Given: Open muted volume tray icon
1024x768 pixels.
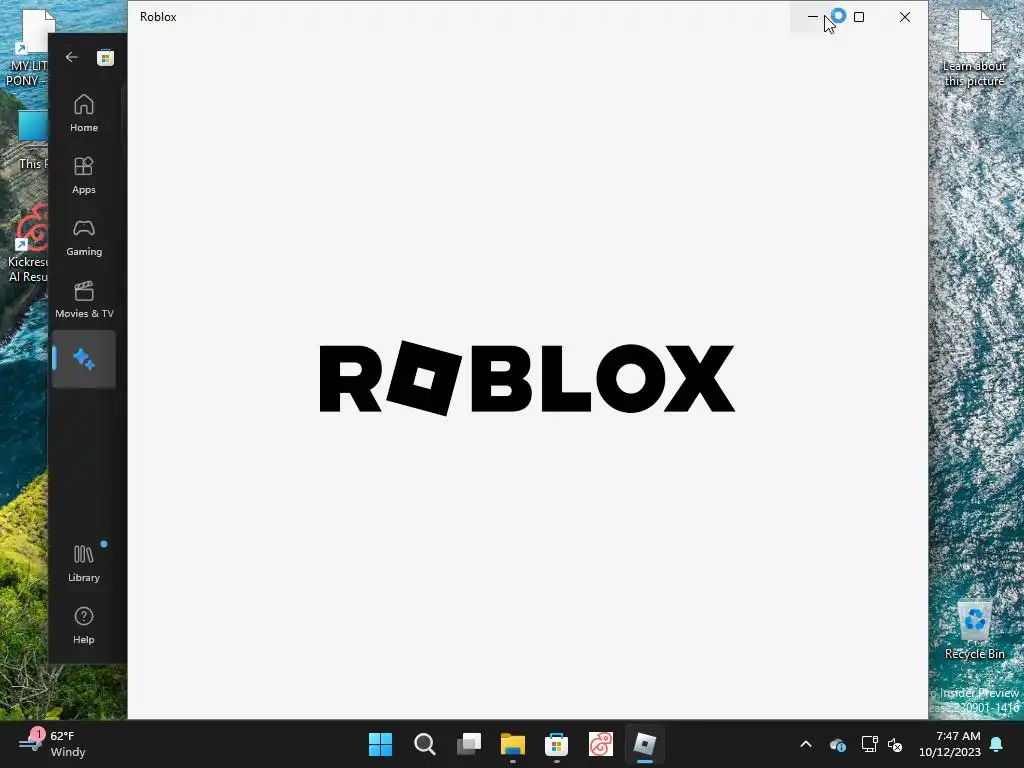Looking at the screenshot, I should tap(895, 744).
